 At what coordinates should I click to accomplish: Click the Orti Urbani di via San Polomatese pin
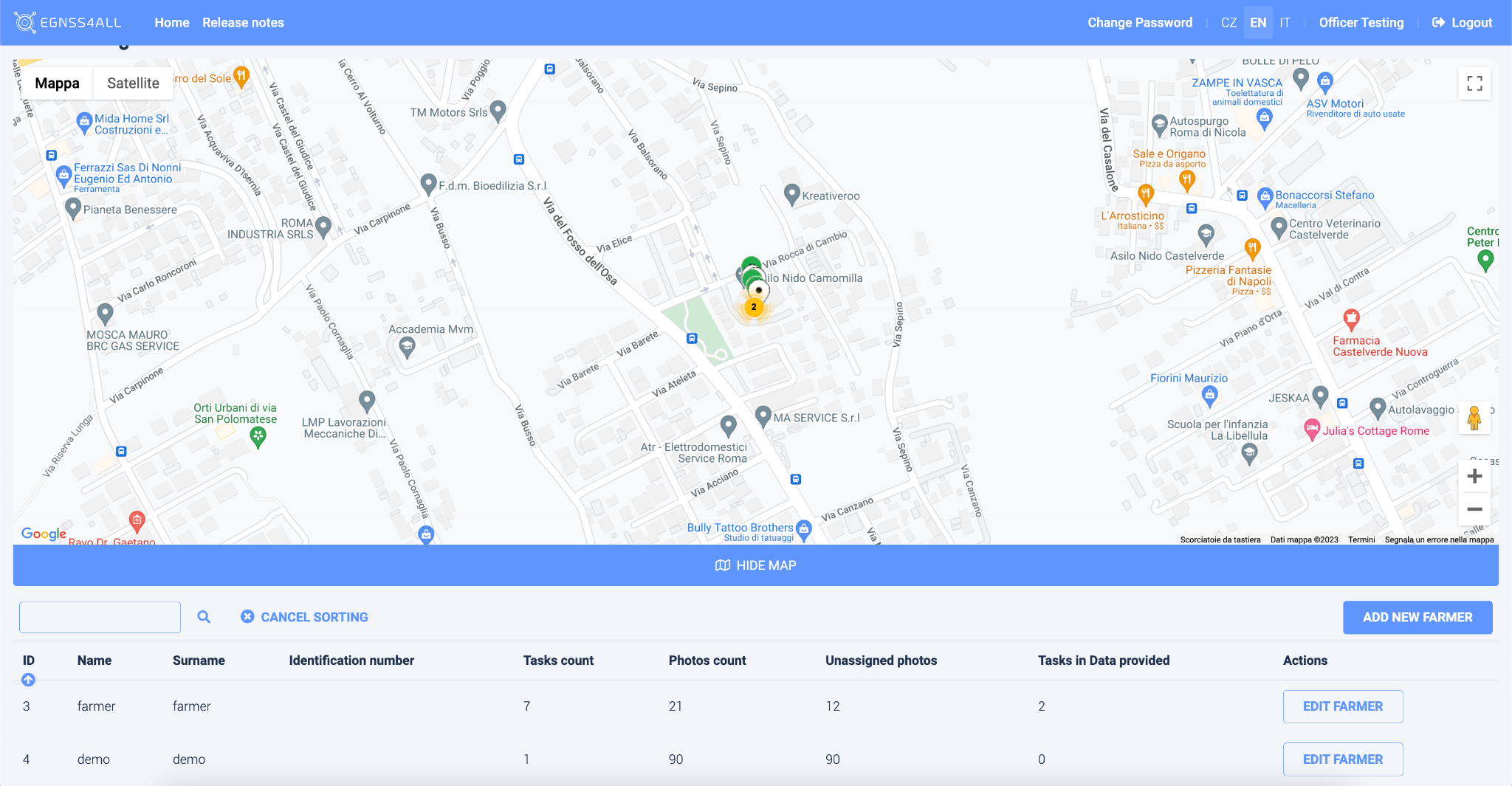(258, 437)
